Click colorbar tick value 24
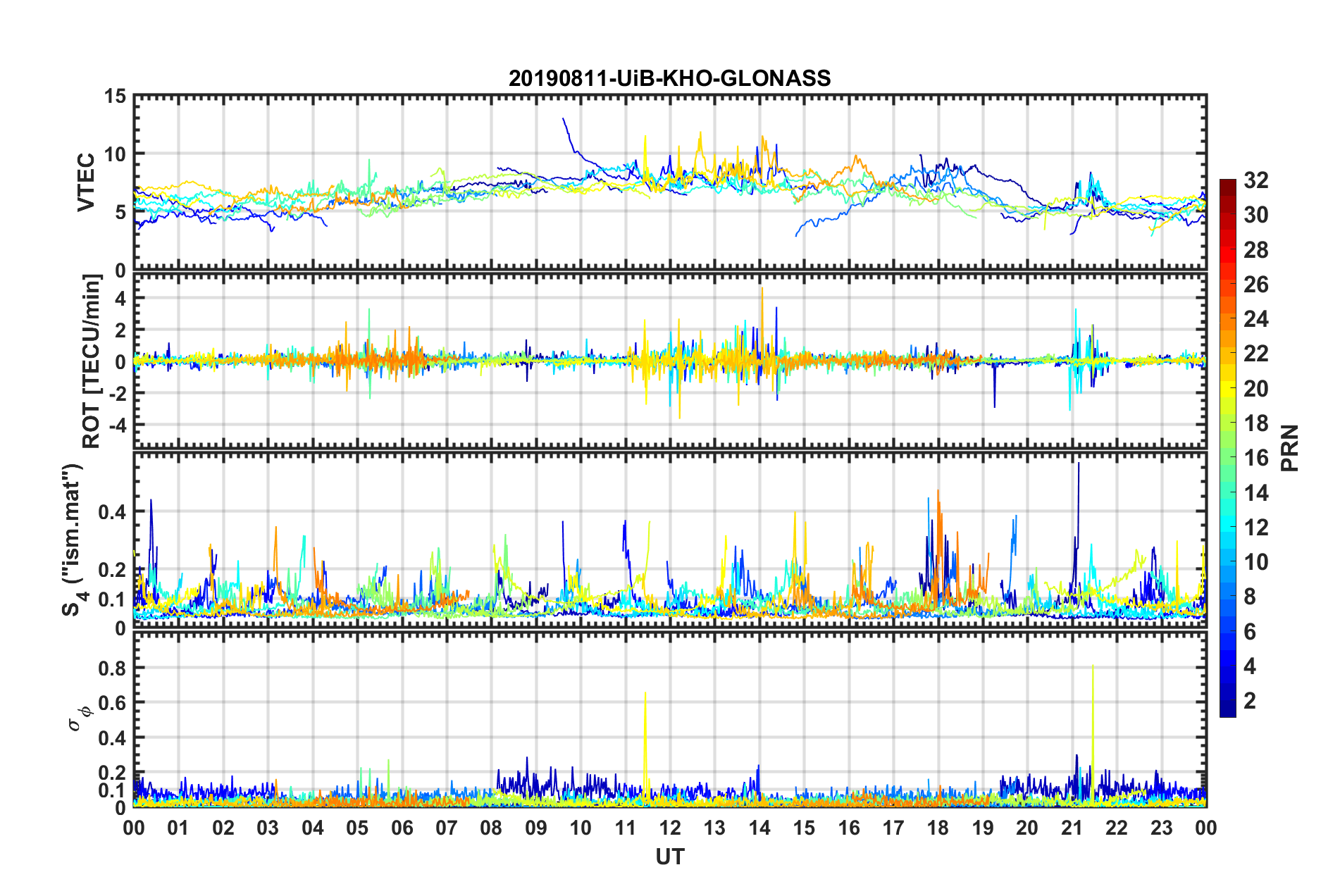1340x896 pixels. (1256, 319)
